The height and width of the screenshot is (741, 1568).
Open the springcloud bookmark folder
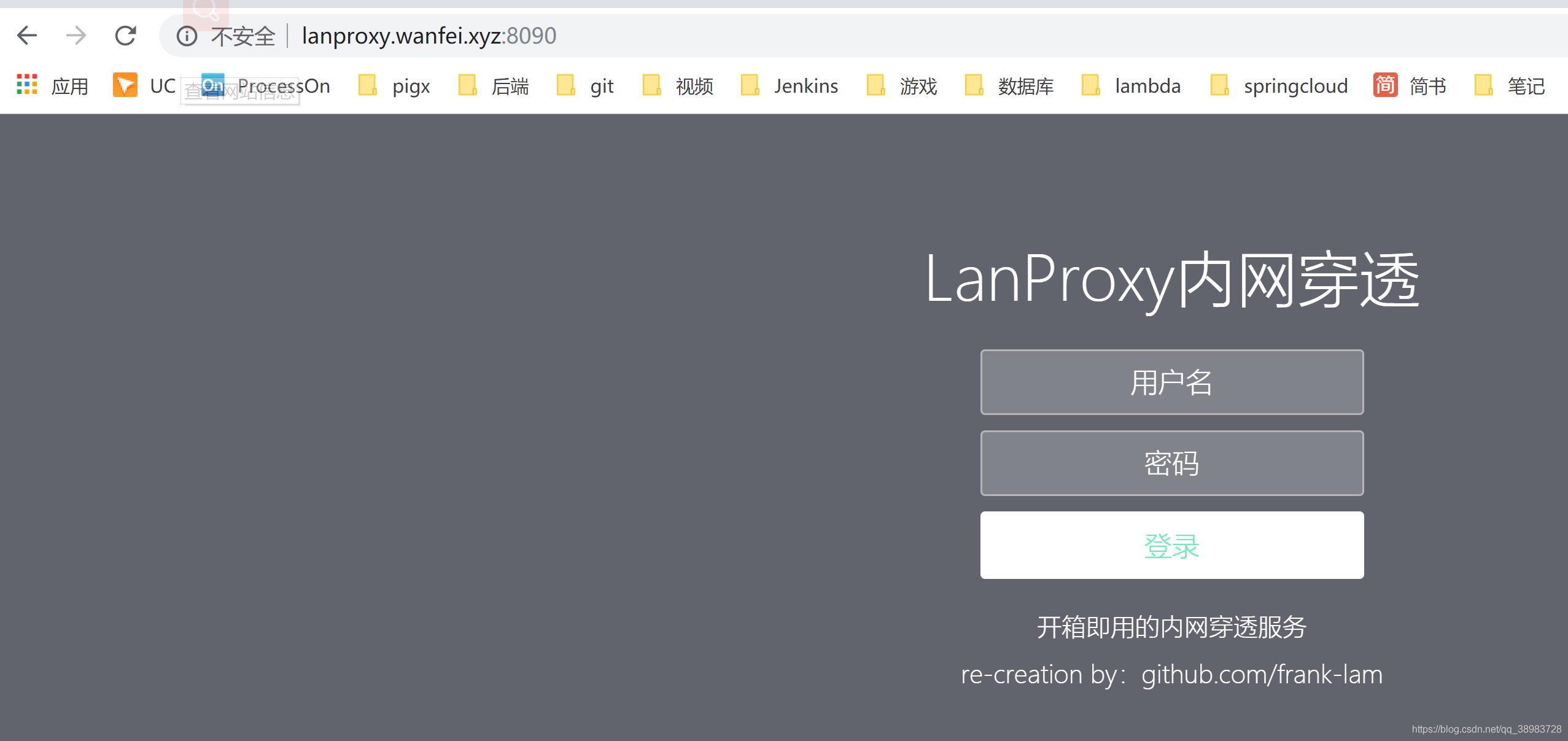tap(1279, 85)
